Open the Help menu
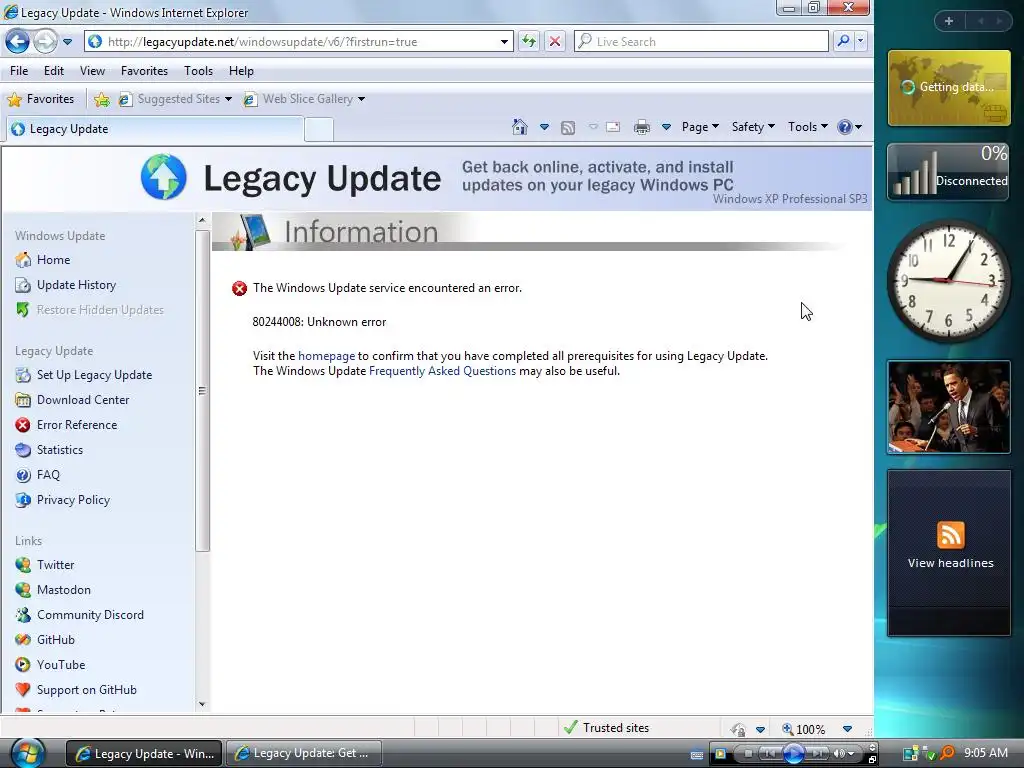This screenshot has height=768, width=1024. [241, 71]
